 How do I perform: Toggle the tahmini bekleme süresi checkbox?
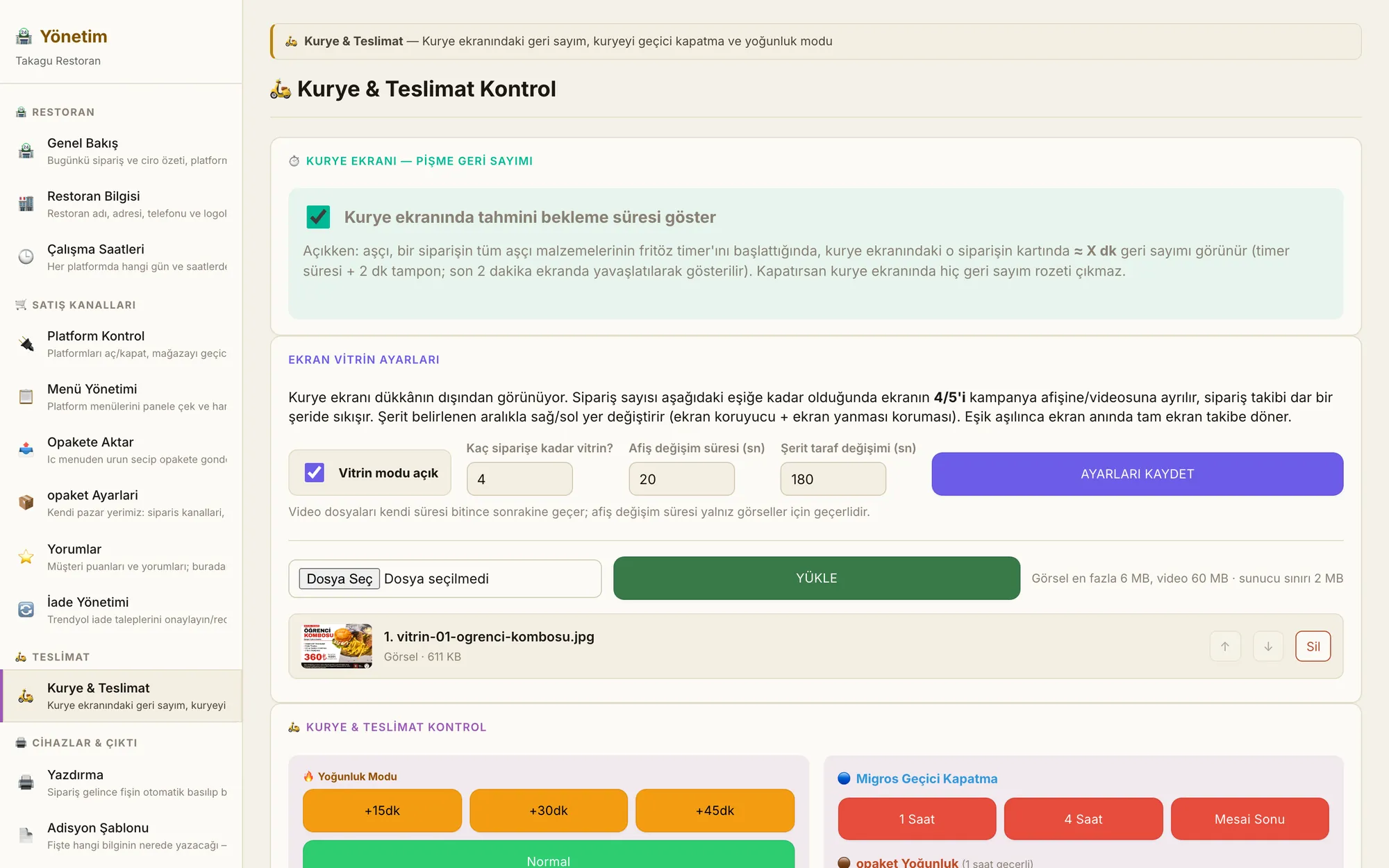tap(318, 217)
